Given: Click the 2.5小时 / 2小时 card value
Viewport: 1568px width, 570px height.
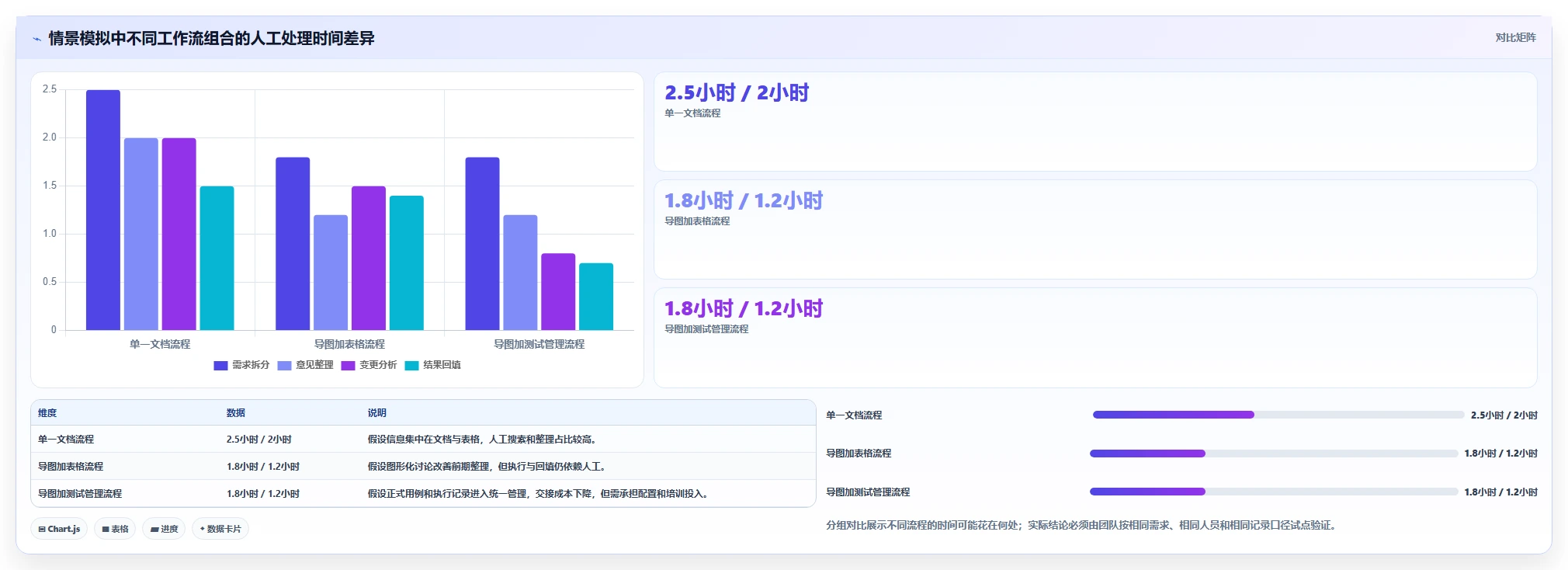Looking at the screenshot, I should coord(737,93).
